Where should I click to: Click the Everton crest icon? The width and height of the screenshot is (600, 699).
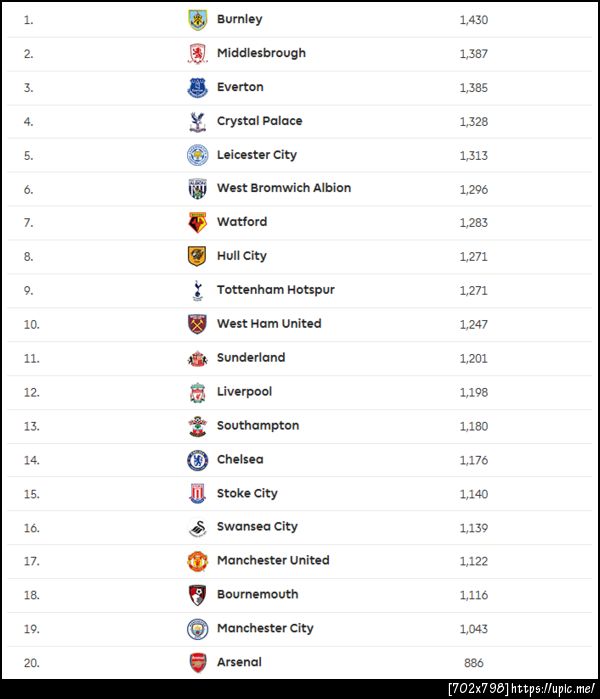click(197, 87)
